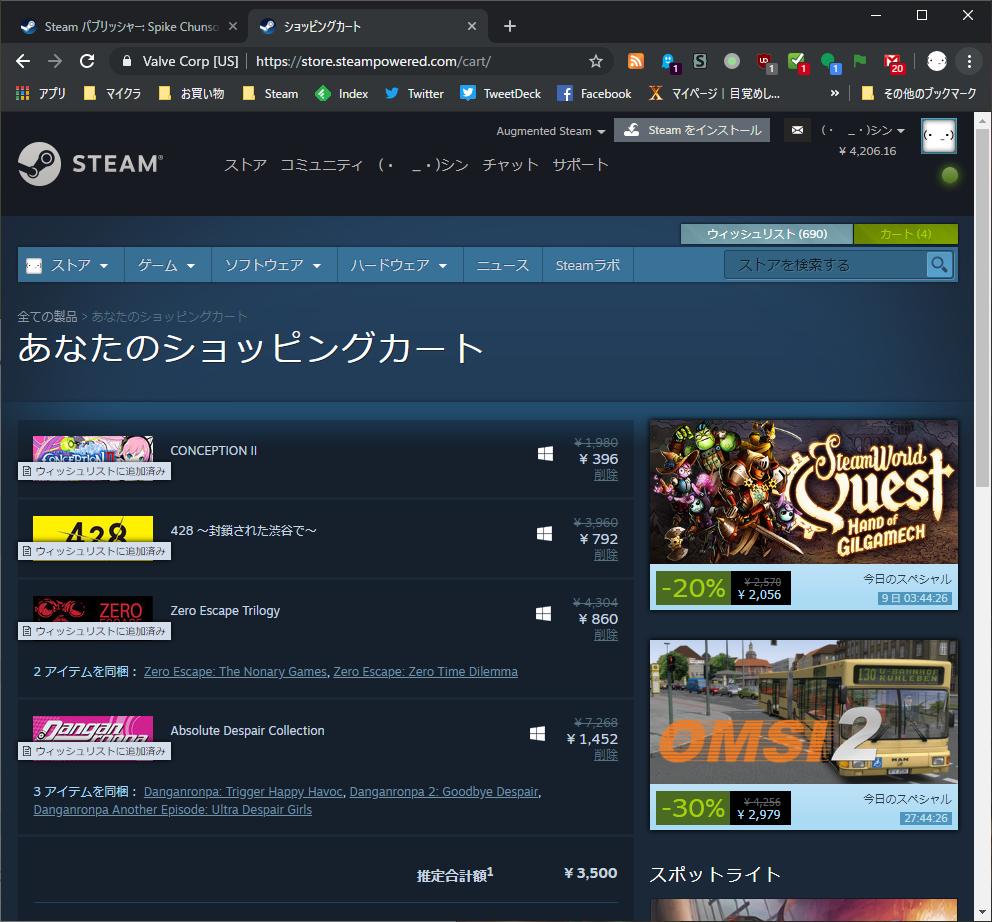Expand the Augmented Steam dropdown
Screen dimensions: 992x922
[550, 131]
